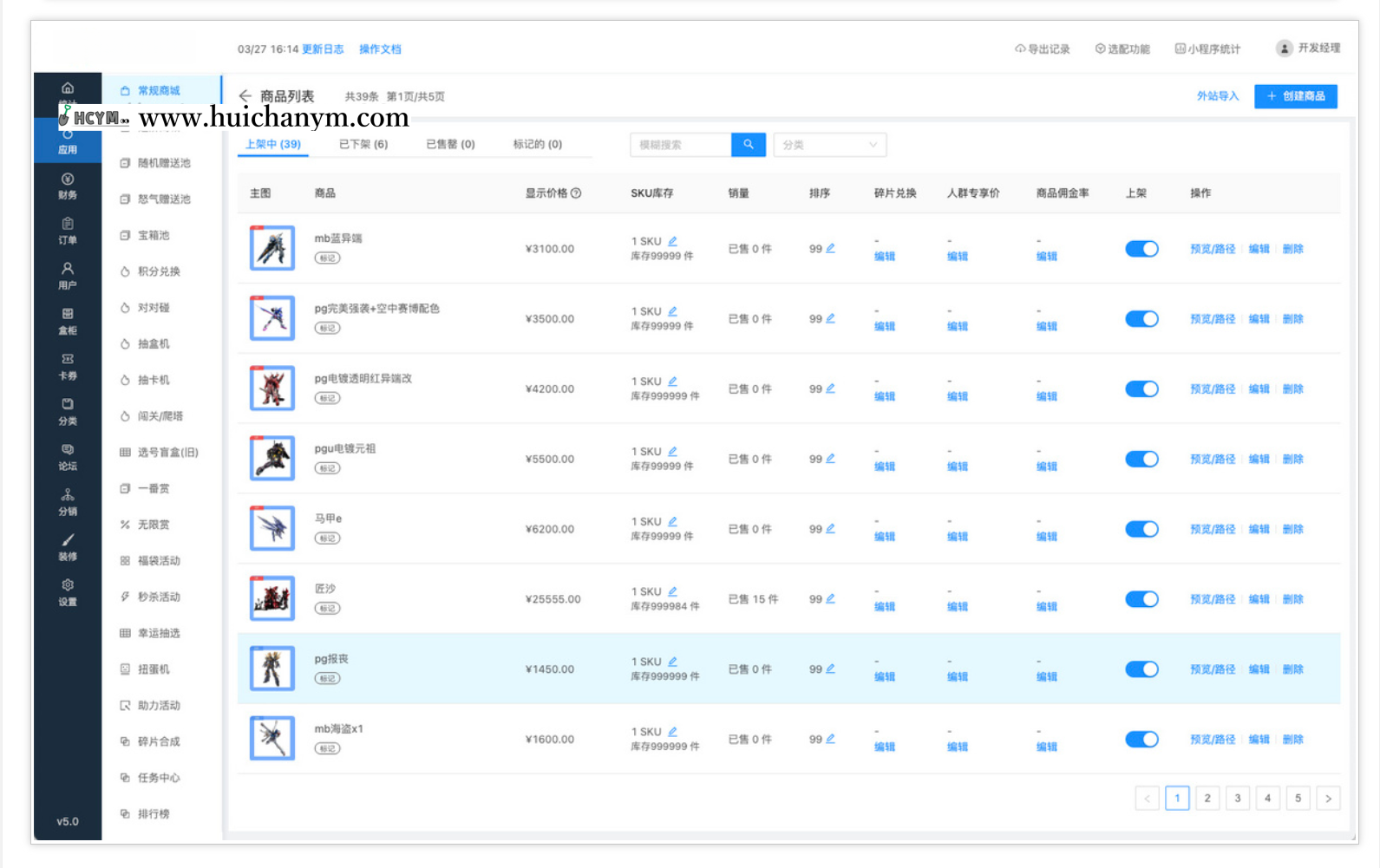Switch to the 已下架 (6) tab
The width and height of the screenshot is (1380, 868).
[363, 144]
